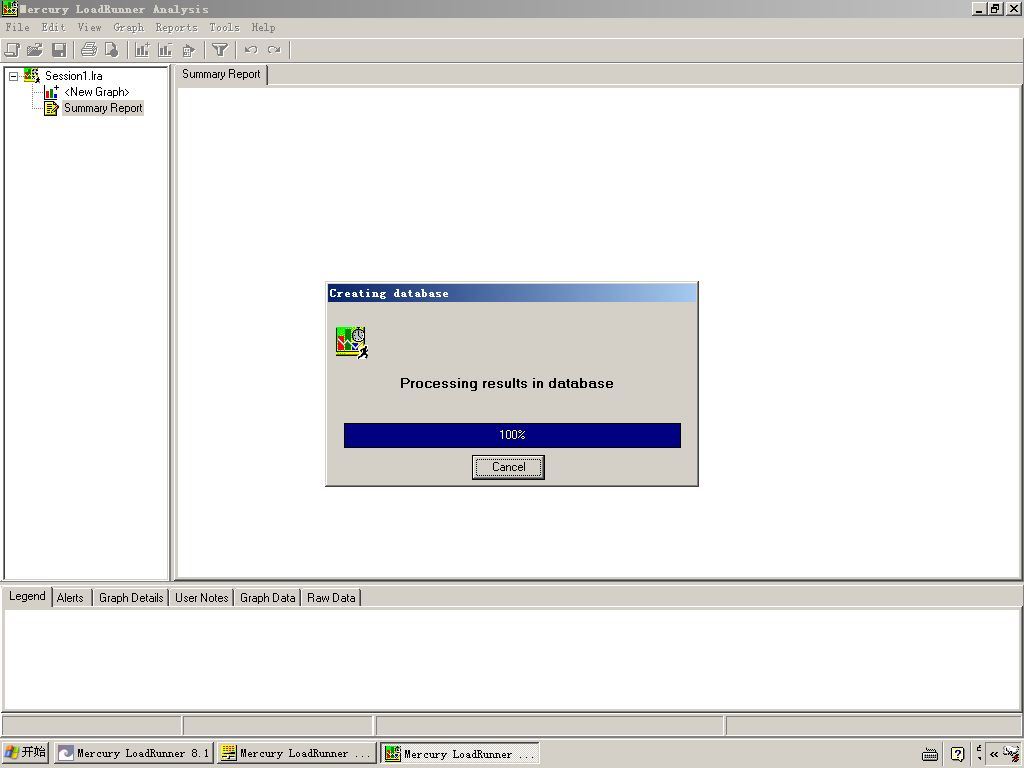Click the keyboard icon in system tray
This screenshot has height=768, width=1024.
point(930,754)
